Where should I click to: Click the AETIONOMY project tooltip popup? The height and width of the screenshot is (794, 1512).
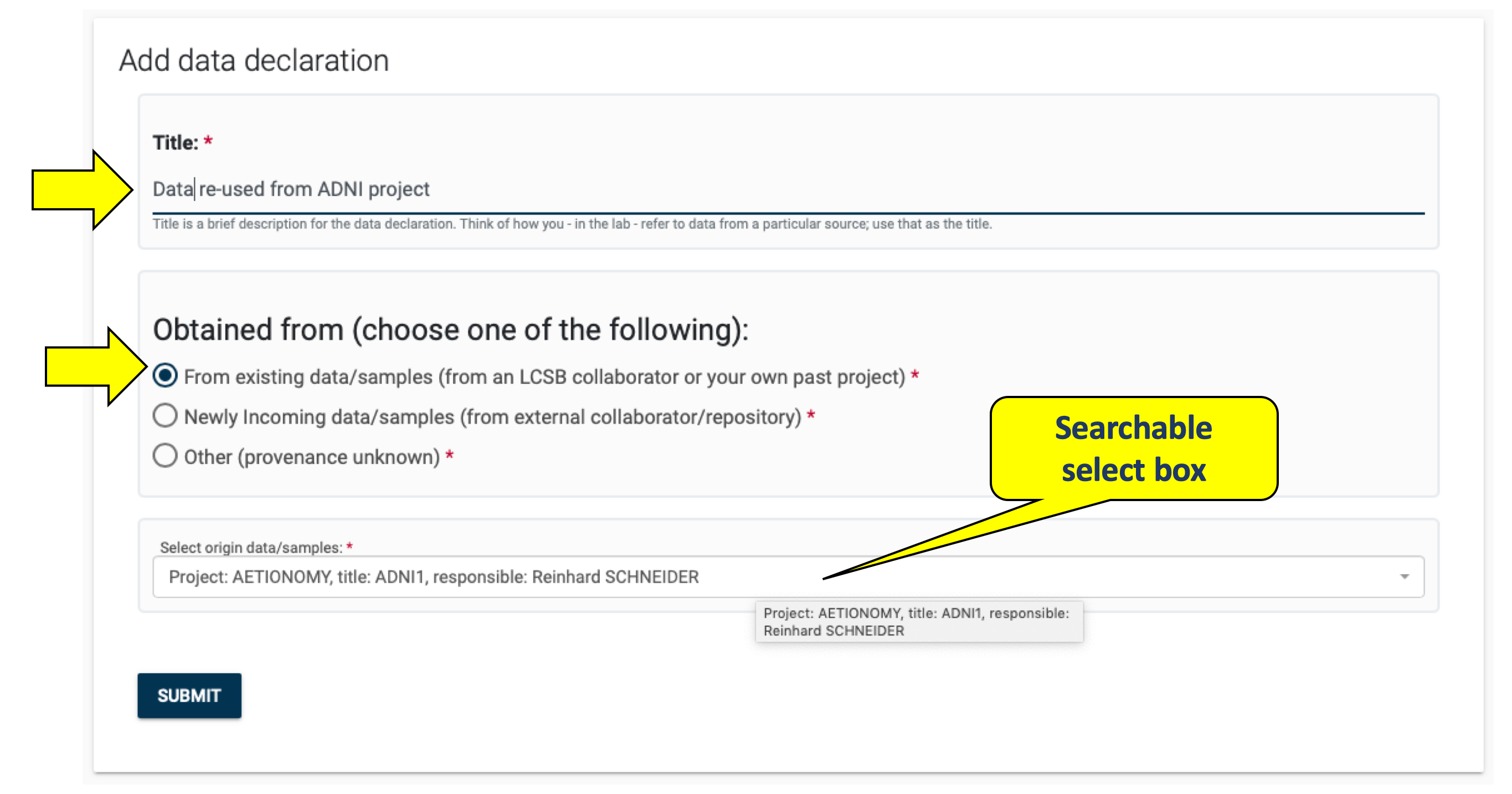click(919, 621)
